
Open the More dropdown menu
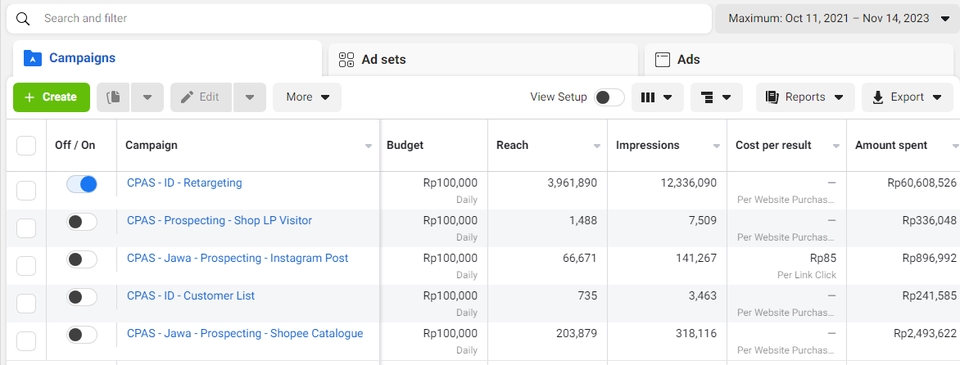(307, 97)
